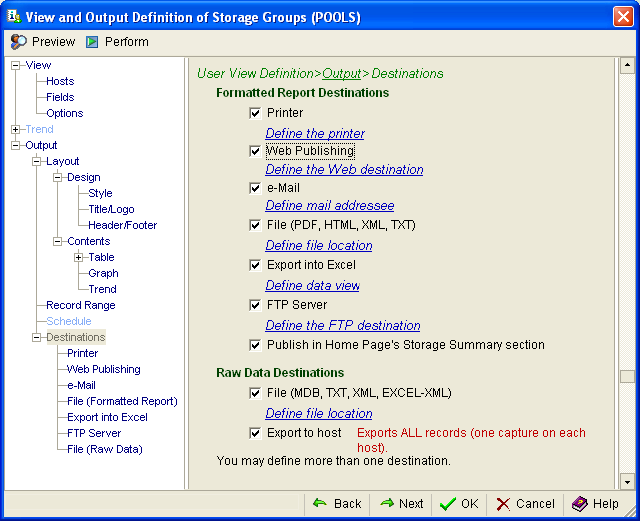Image resolution: width=640 pixels, height=521 pixels.
Task: Select File (Raw Data) tree item
Action: pyautogui.click(x=105, y=449)
